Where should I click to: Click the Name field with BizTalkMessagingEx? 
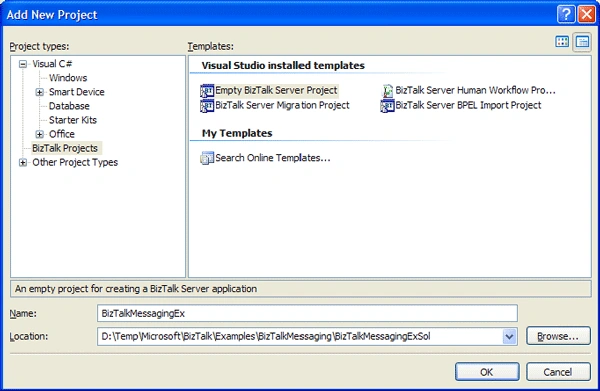pyautogui.click(x=307, y=313)
